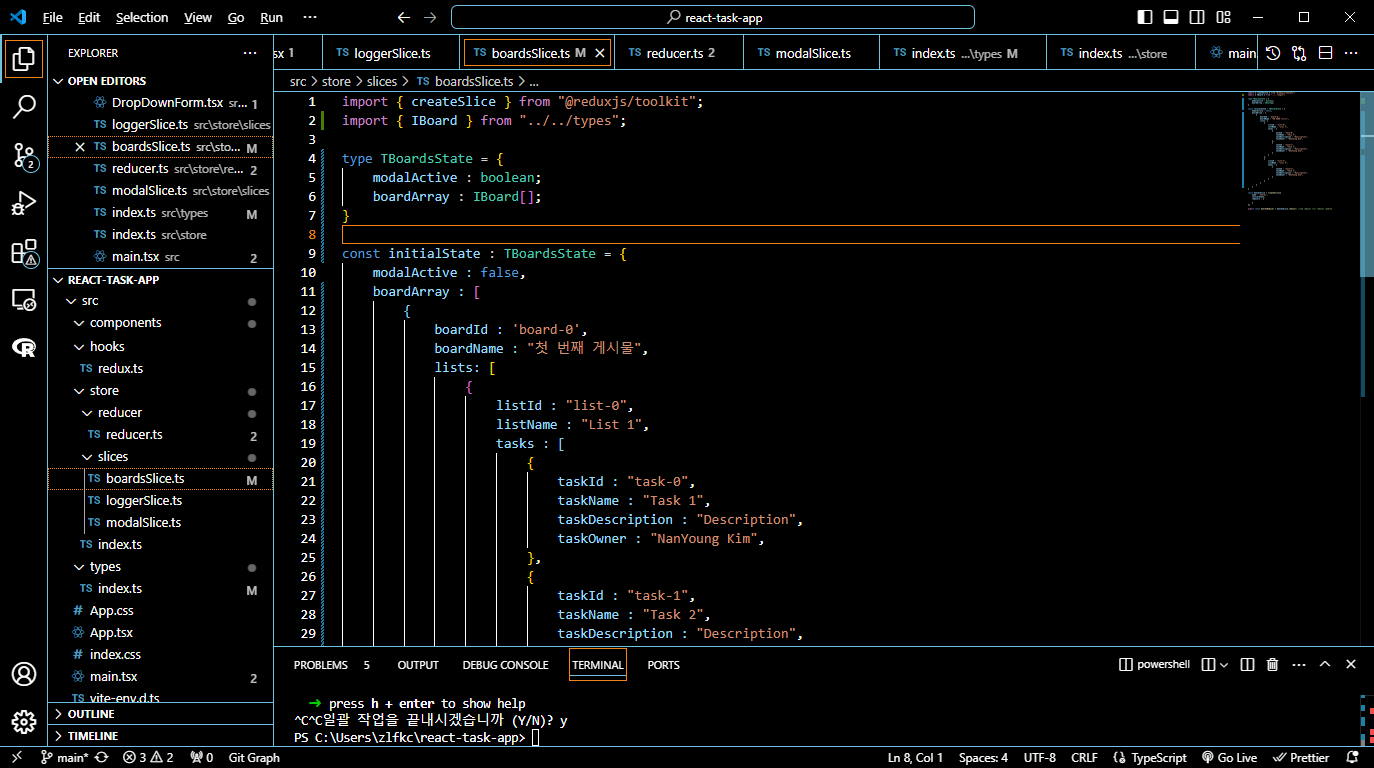
Task: Collapse the OPEN EDITORS section
Action: [160, 81]
